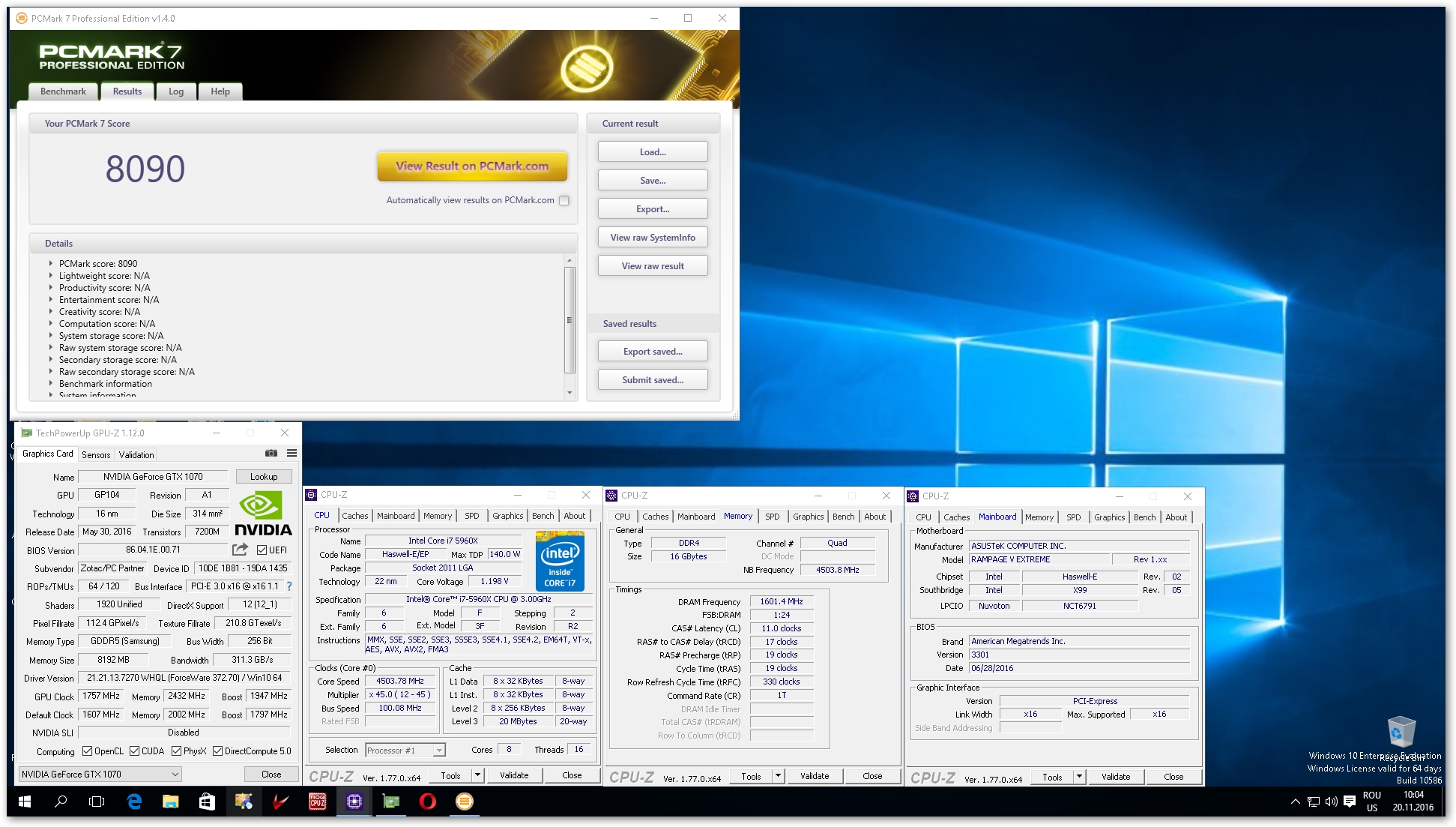Image resolution: width=1456 pixels, height=827 pixels.
Task: Open the GPU-Z hamburger menu icon
Action: pos(291,453)
